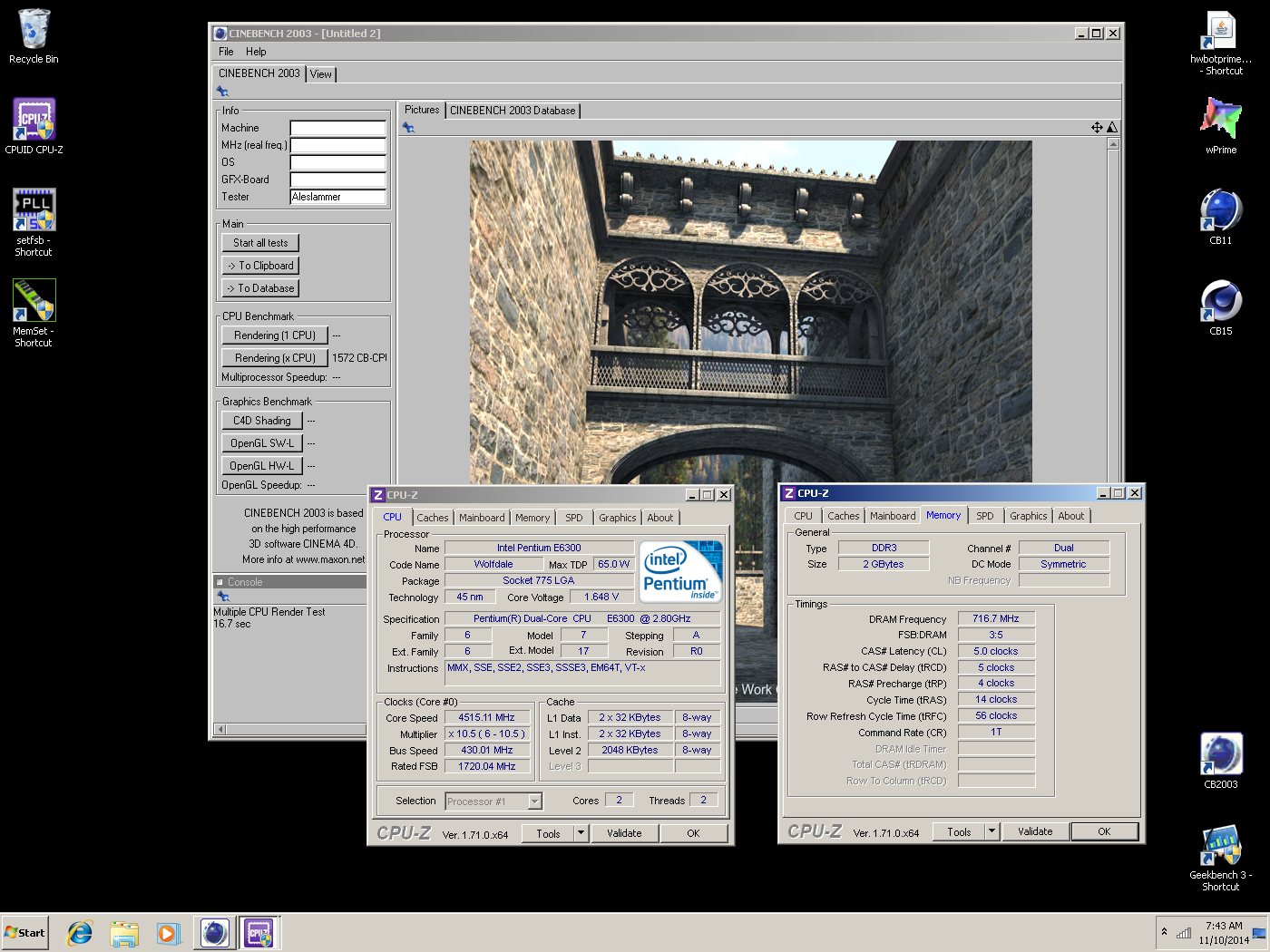Open Windows Media Player taskbar icon

[168, 932]
